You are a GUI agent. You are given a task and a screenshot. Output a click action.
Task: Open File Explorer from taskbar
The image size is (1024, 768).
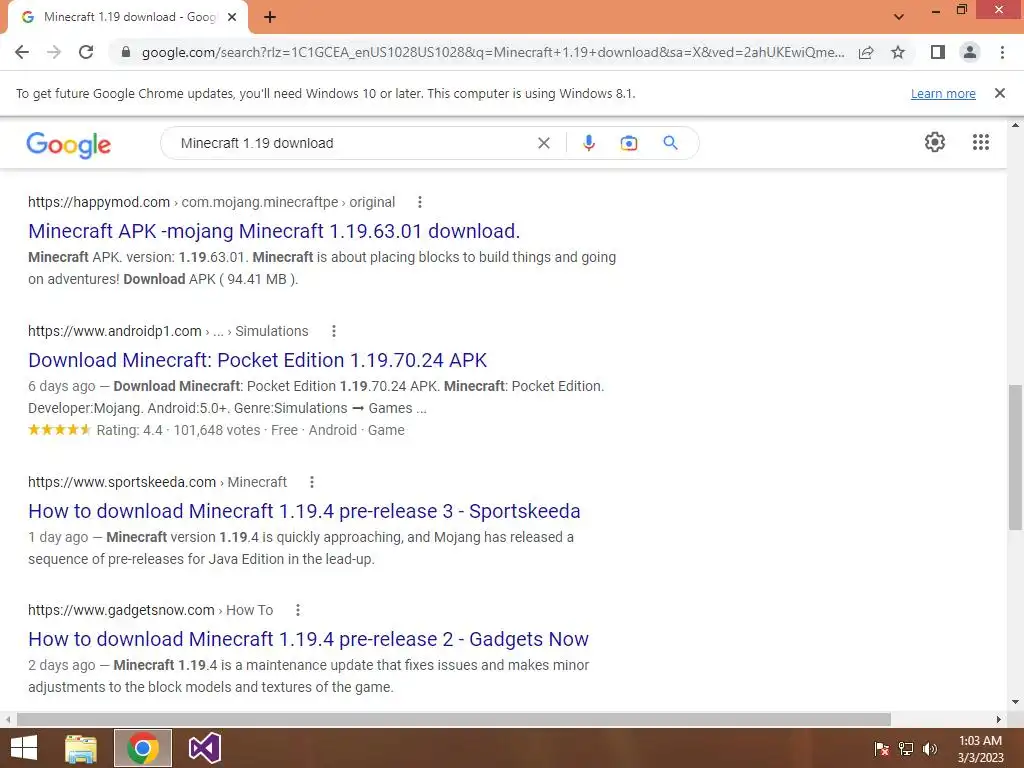(x=81, y=748)
